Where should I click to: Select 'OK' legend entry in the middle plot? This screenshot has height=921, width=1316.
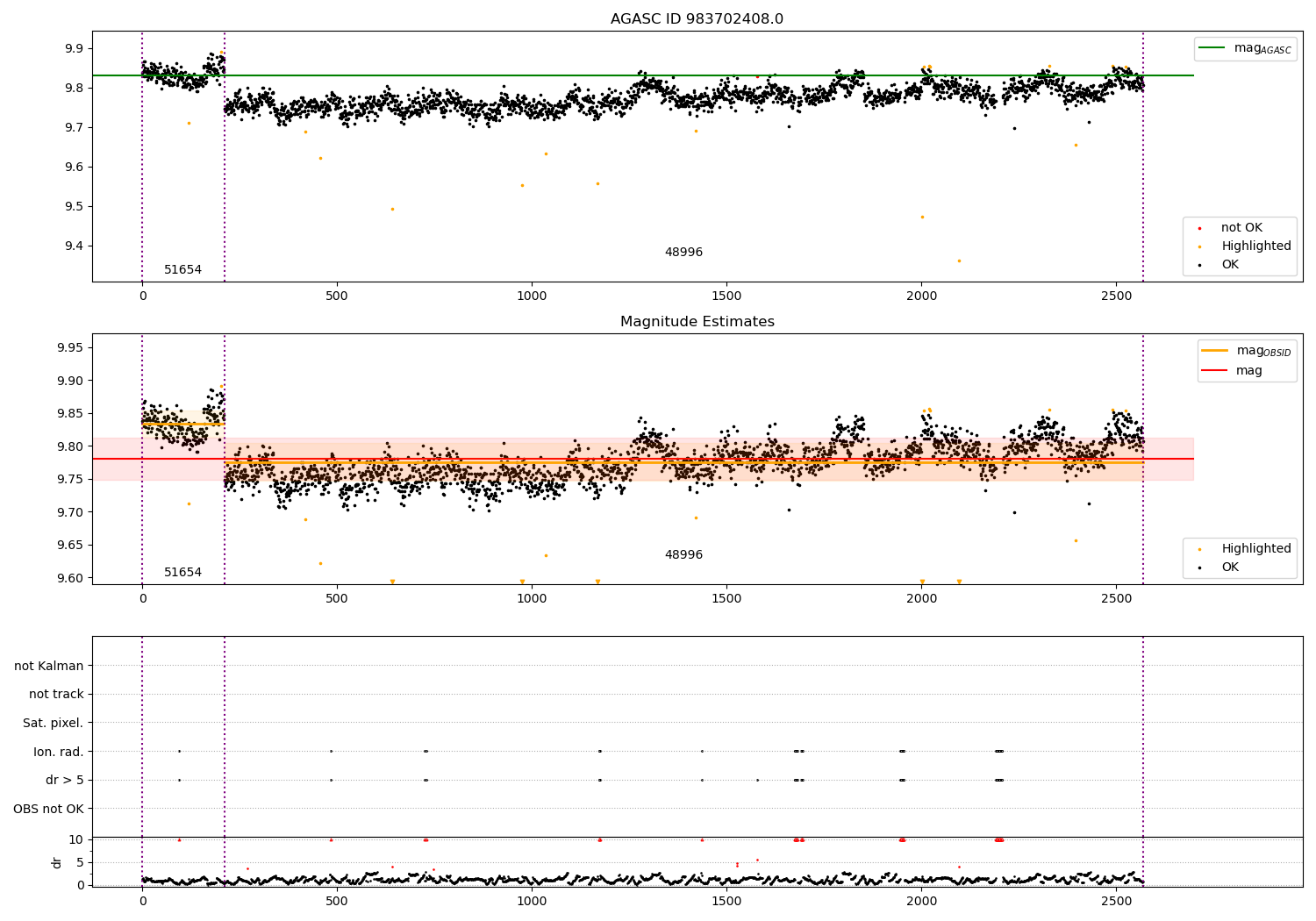(1230, 568)
